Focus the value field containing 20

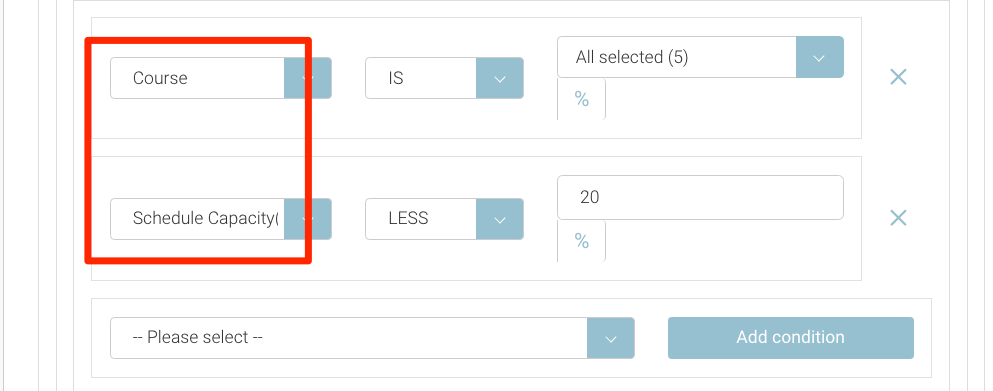point(700,198)
